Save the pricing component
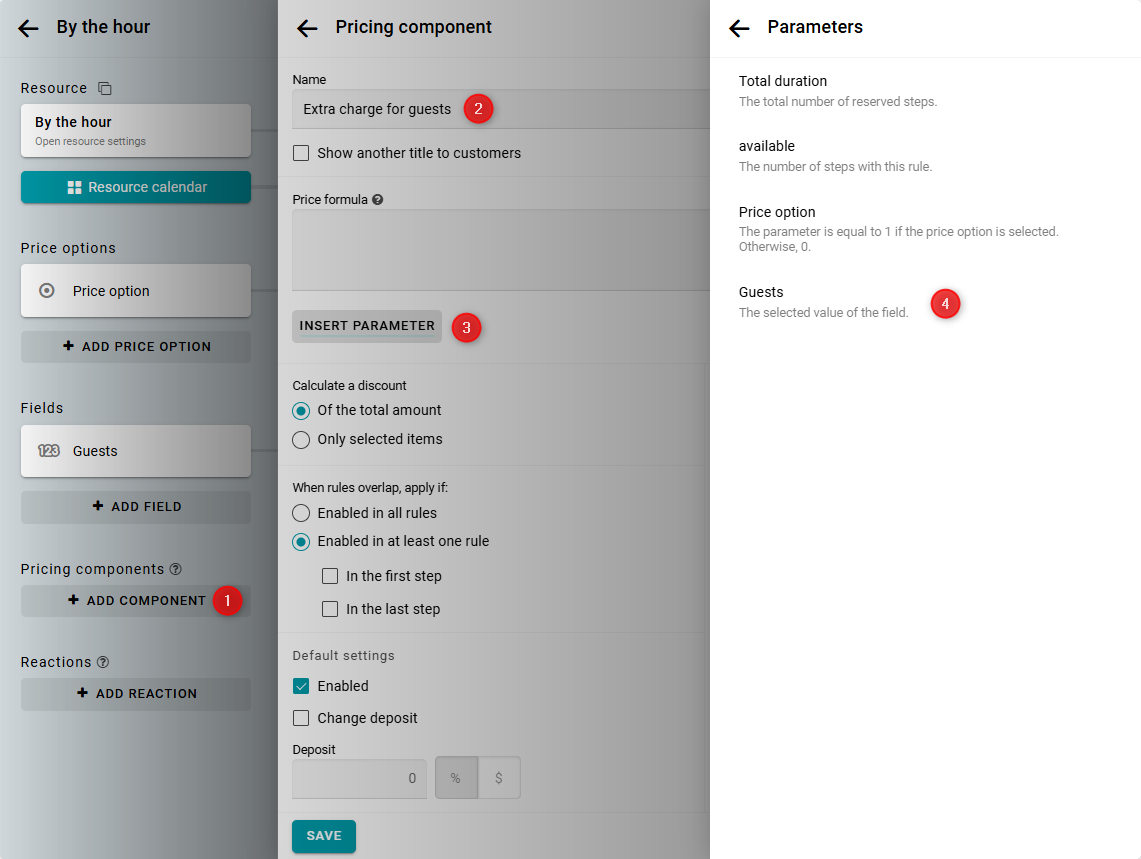 click(323, 836)
